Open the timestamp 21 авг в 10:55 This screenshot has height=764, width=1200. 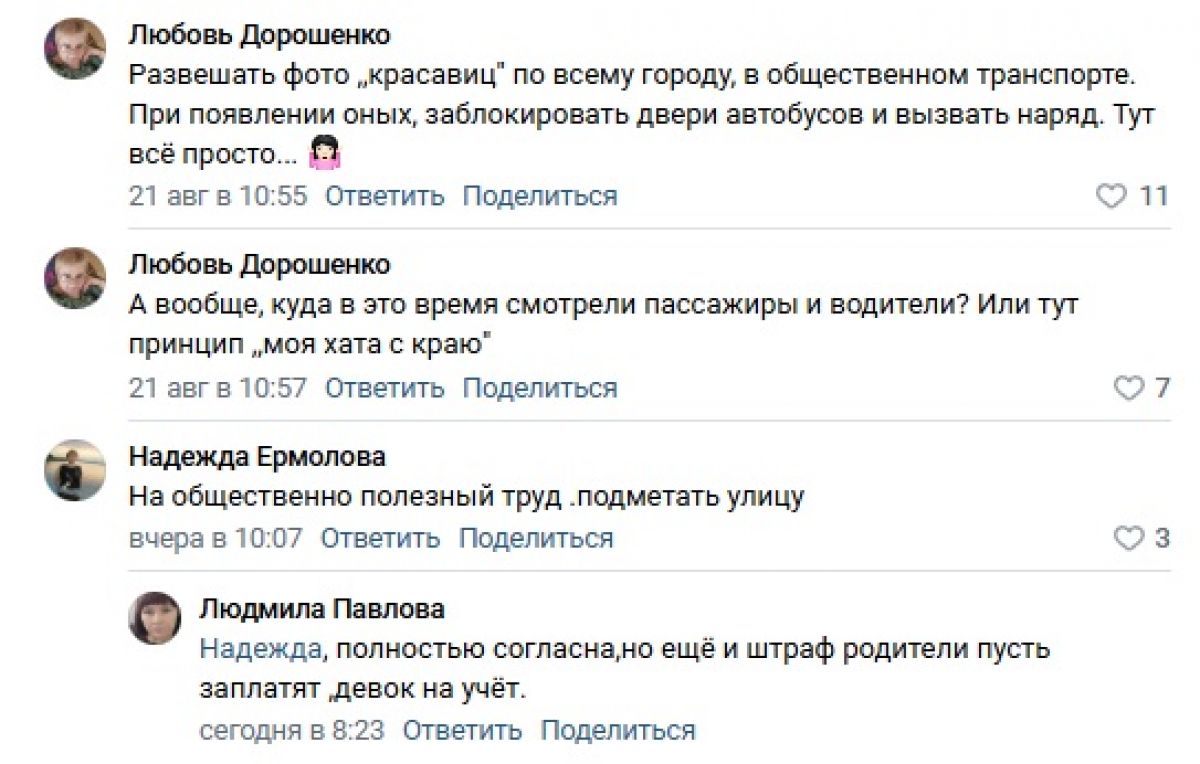click(218, 196)
